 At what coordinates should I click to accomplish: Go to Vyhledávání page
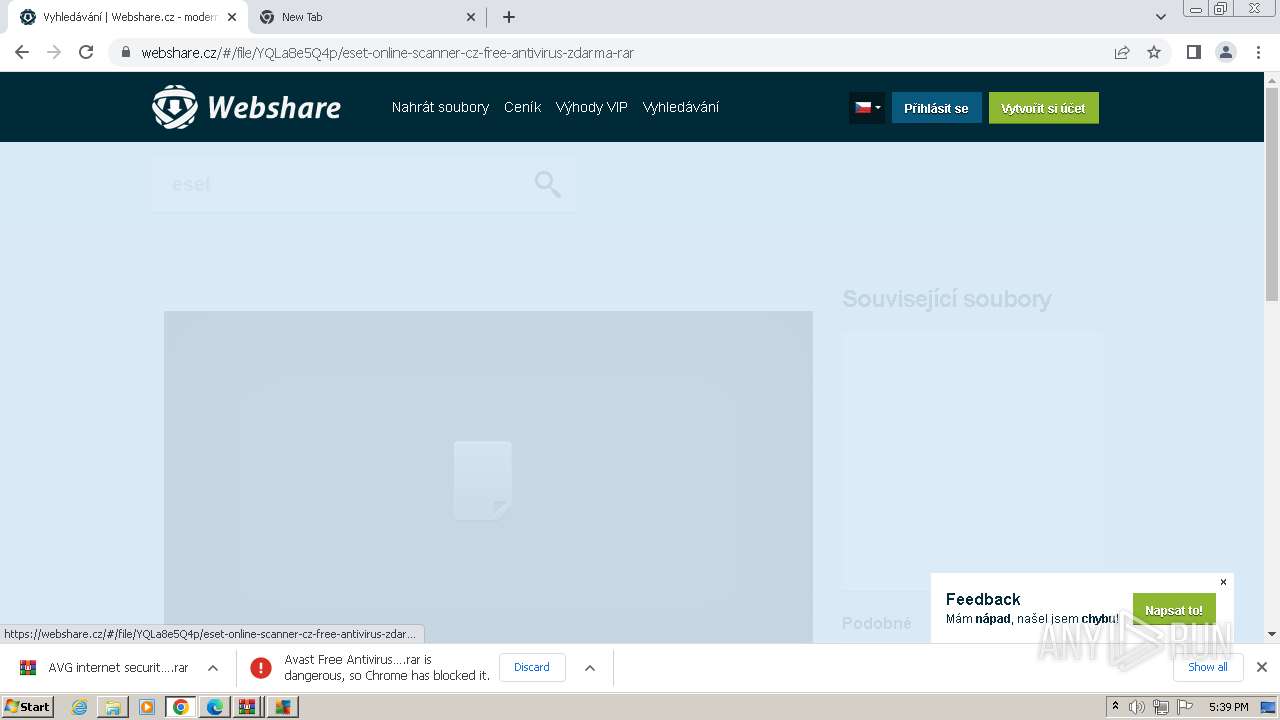[x=680, y=107]
